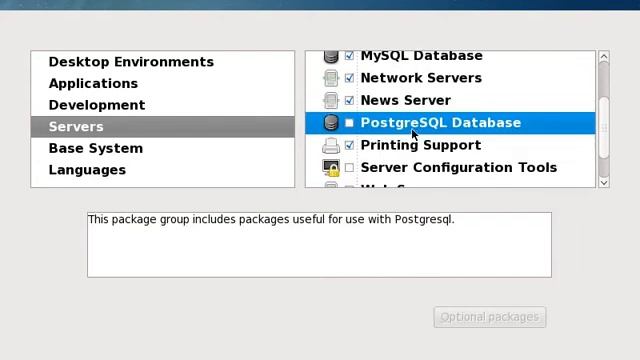Viewport: 640px width, 360px height.
Task: Select the Languages category
Action: coord(162,170)
